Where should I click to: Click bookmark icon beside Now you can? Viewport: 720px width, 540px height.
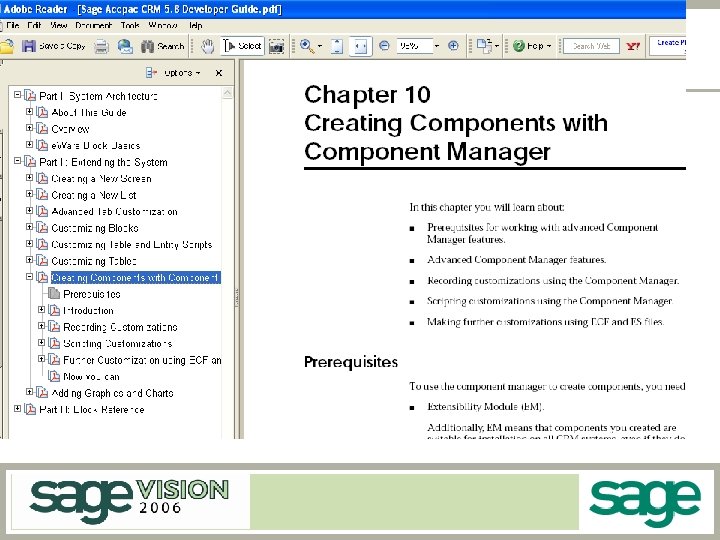(54, 377)
